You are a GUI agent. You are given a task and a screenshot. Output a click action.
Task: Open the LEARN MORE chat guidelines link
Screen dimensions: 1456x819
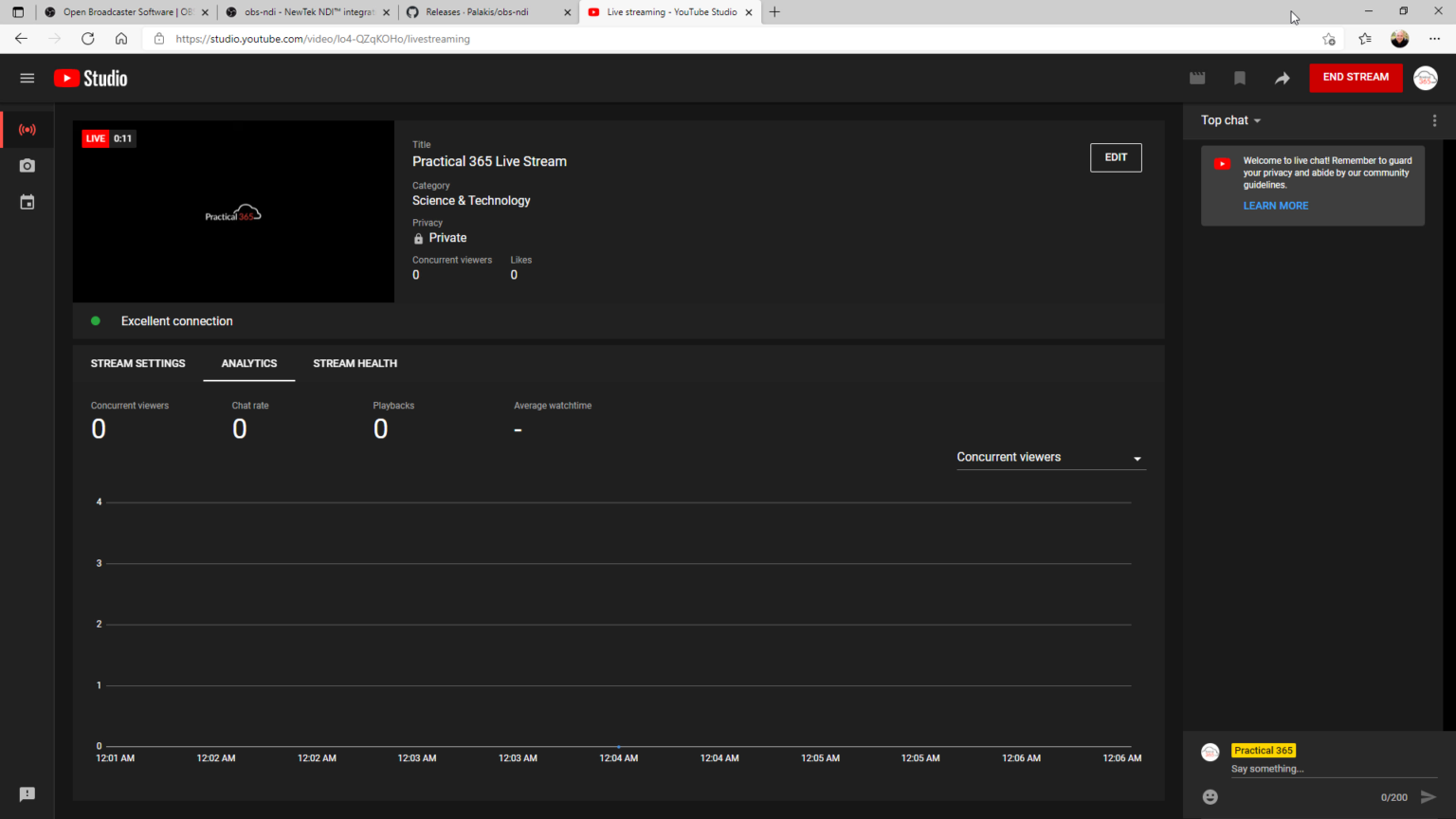tap(1275, 205)
